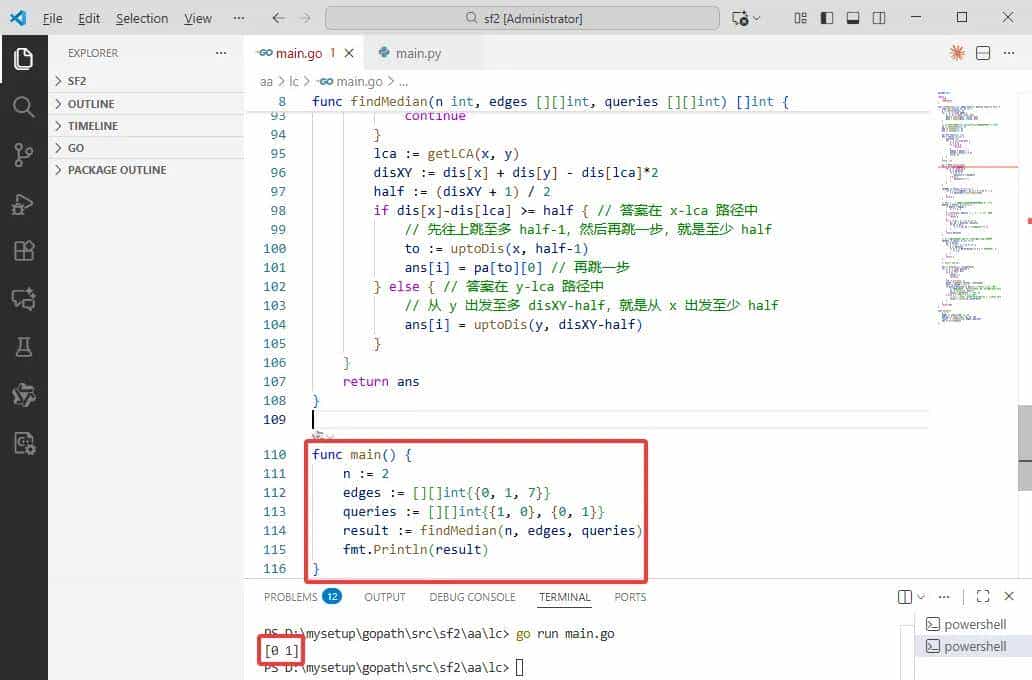Toggle the bottom panel visibility
1032x680 pixels.
point(852,18)
